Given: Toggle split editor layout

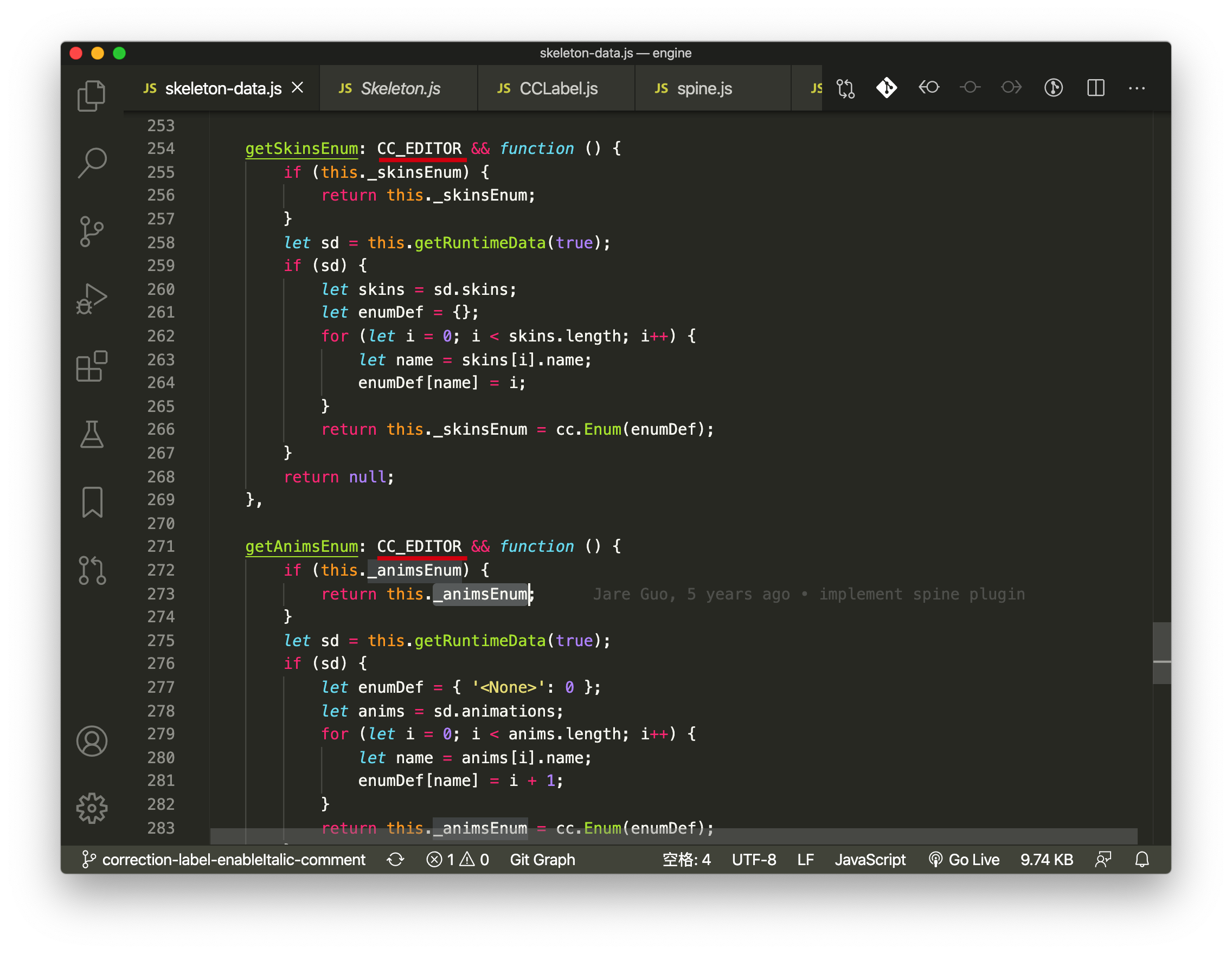Looking at the screenshot, I should tap(1095, 88).
